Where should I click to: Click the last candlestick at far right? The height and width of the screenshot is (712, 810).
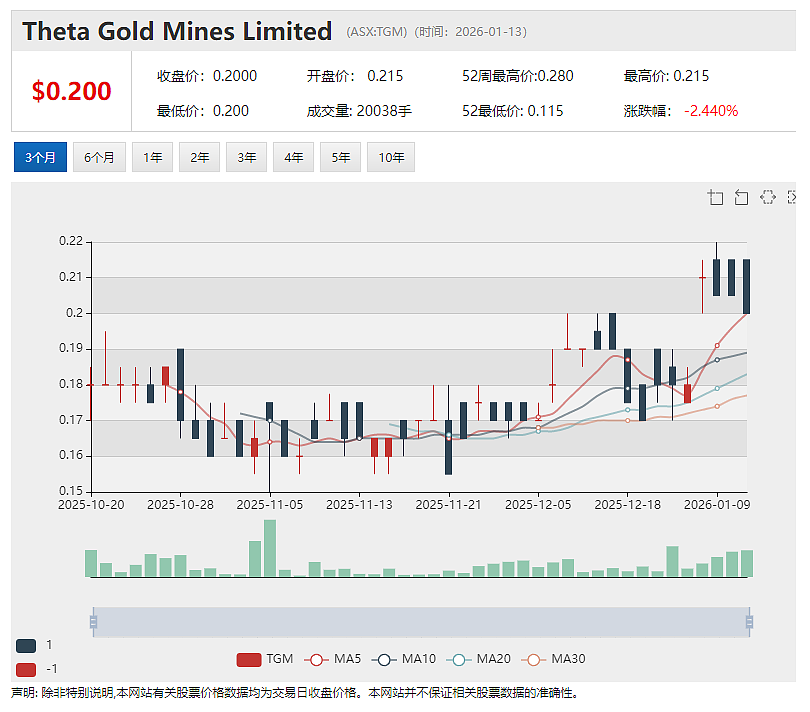pyautogui.click(x=746, y=286)
